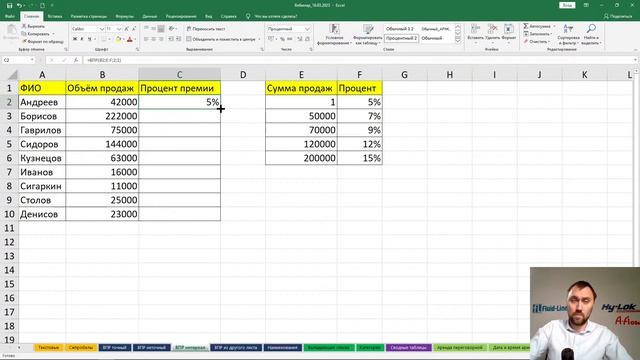This screenshot has width=640, height=360.
Task: Apply the Обычный 3 2 cell style
Action: pyautogui.click(x=400, y=29)
